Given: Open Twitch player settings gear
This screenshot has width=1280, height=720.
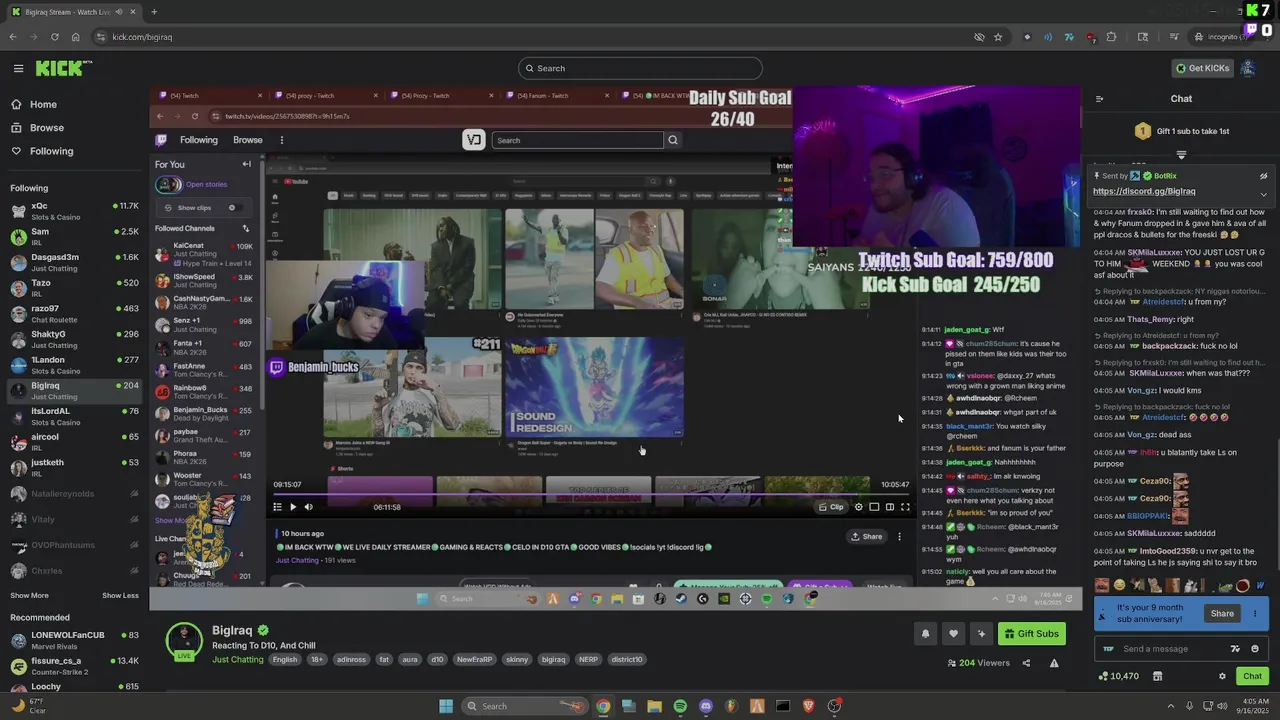Looking at the screenshot, I should pos(858,507).
